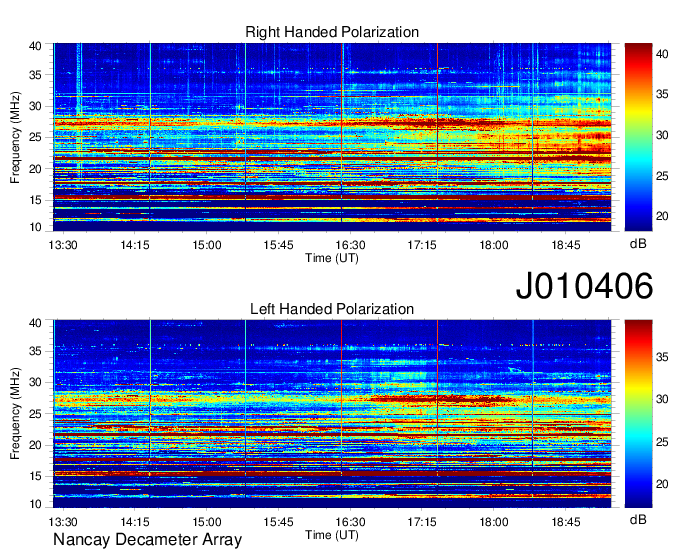The height and width of the screenshot is (552, 680).
Task: Click the 25 MHz frequency tick on Right Handed plot
Action: pos(35,137)
